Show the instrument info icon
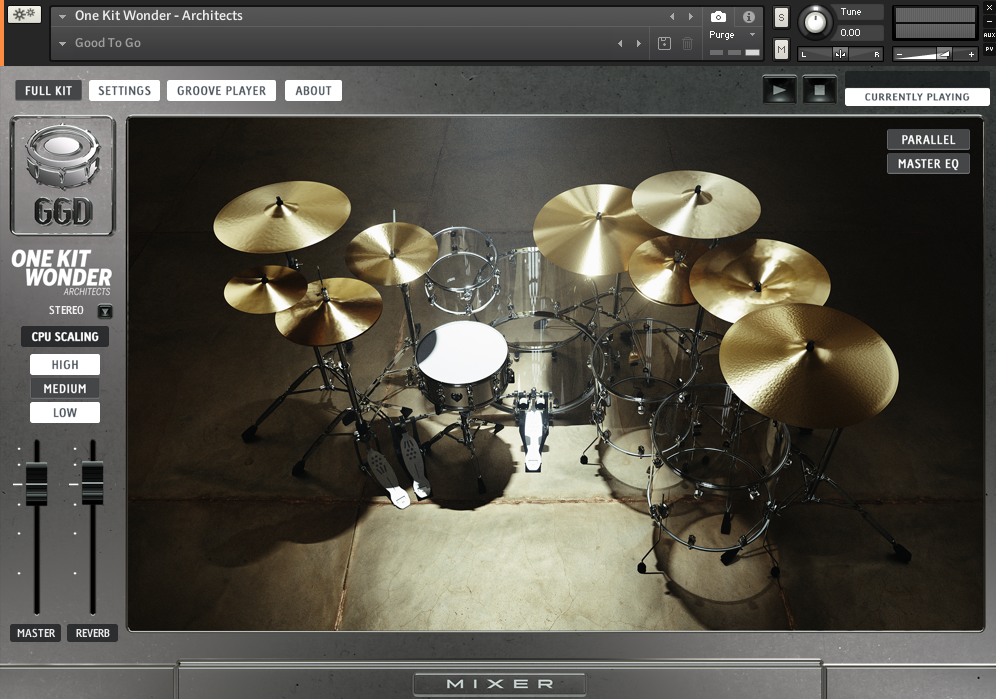Viewport: 996px width, 699px height. click(749, 17)
